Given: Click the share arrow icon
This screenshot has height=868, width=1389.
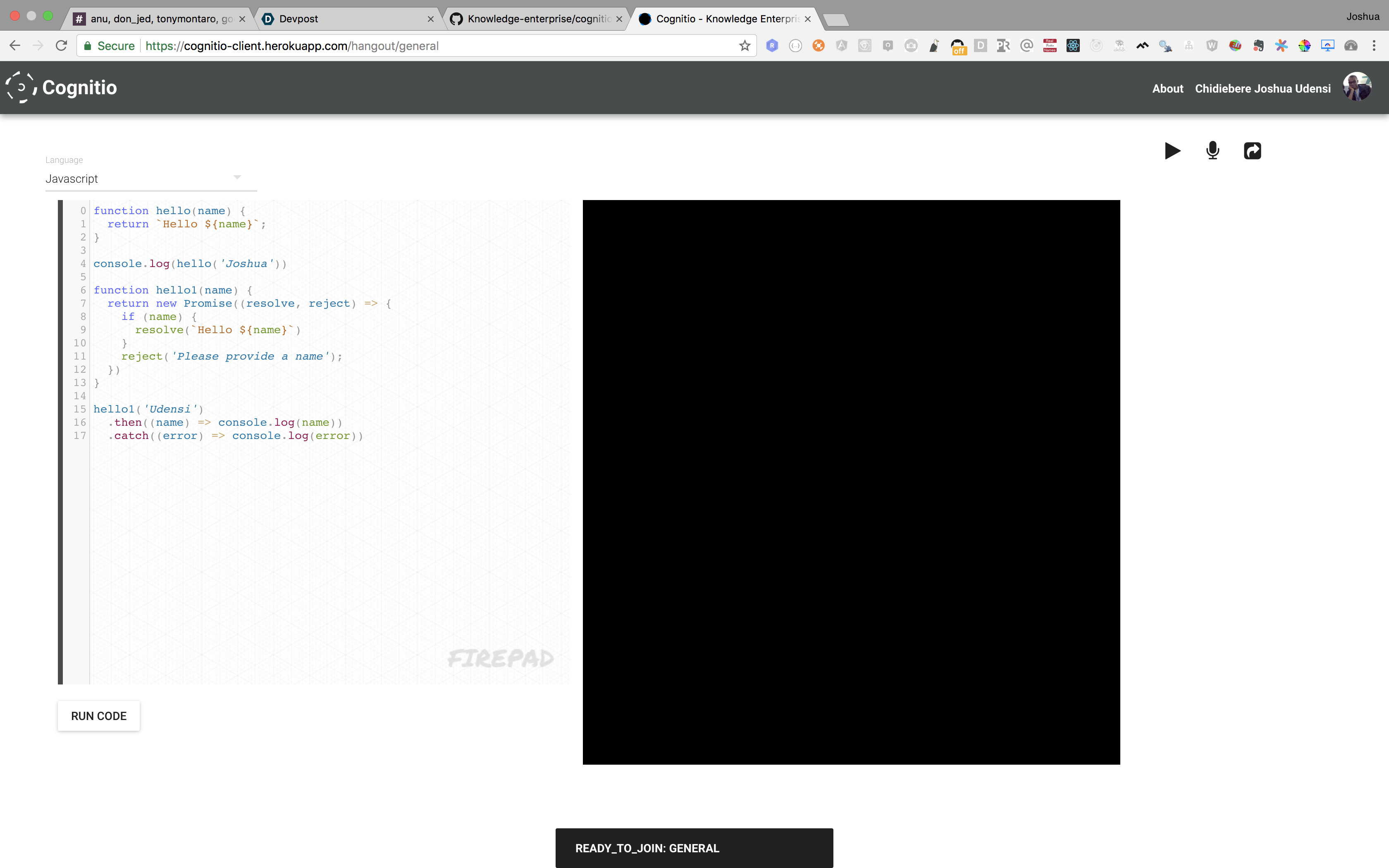Looking at the screenshot, I should point(1252,151).
